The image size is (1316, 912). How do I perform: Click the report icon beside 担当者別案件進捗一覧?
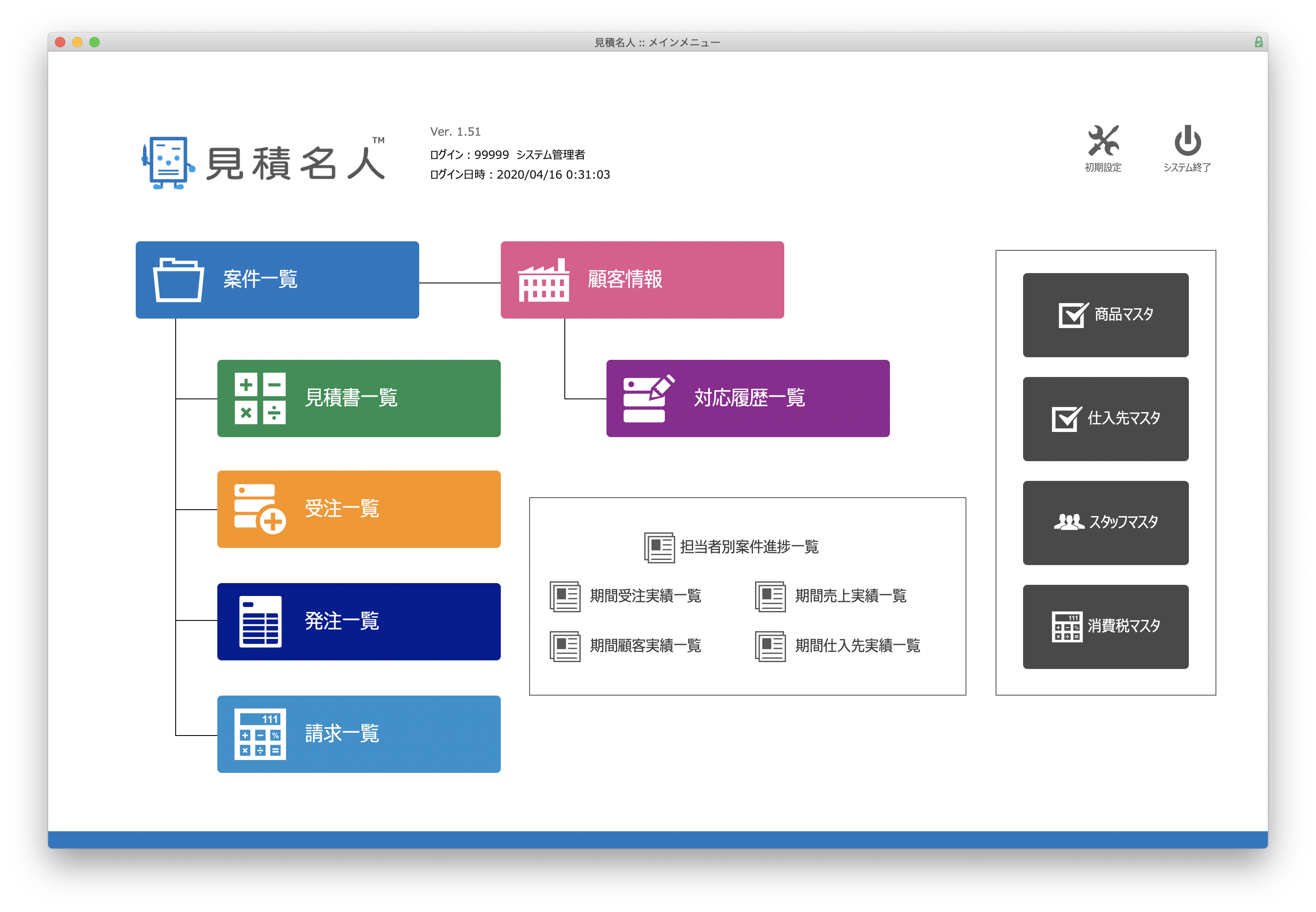pyautogui.click(x=659, y=547)
